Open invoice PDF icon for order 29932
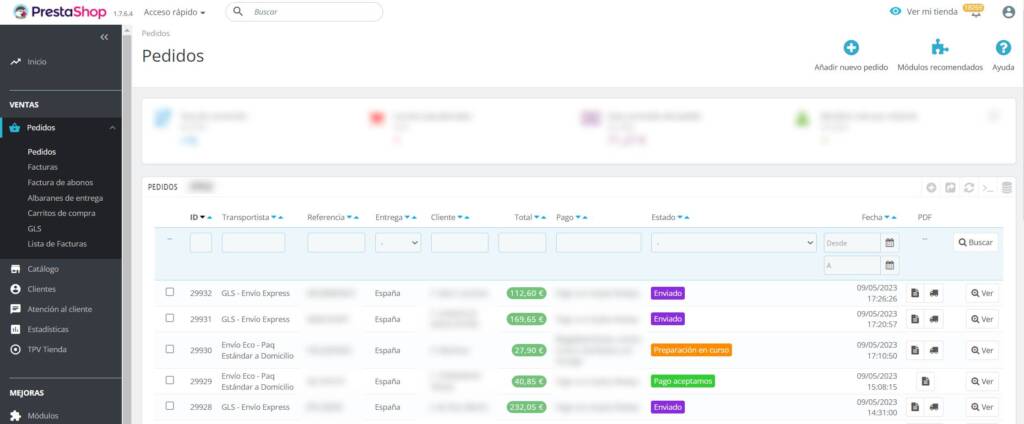 pos(915,293)
